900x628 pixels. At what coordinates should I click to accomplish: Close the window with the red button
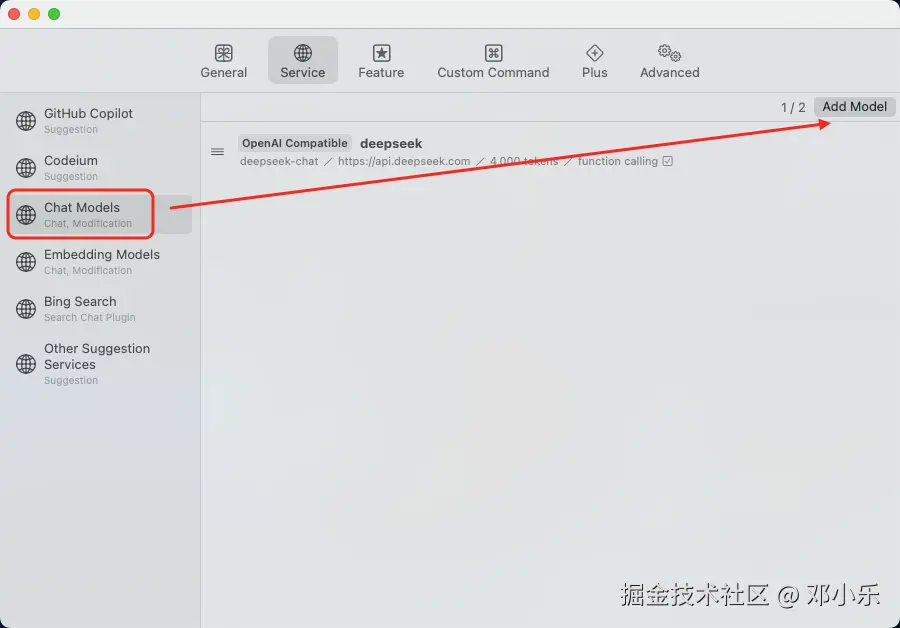(x=14, y=14)
